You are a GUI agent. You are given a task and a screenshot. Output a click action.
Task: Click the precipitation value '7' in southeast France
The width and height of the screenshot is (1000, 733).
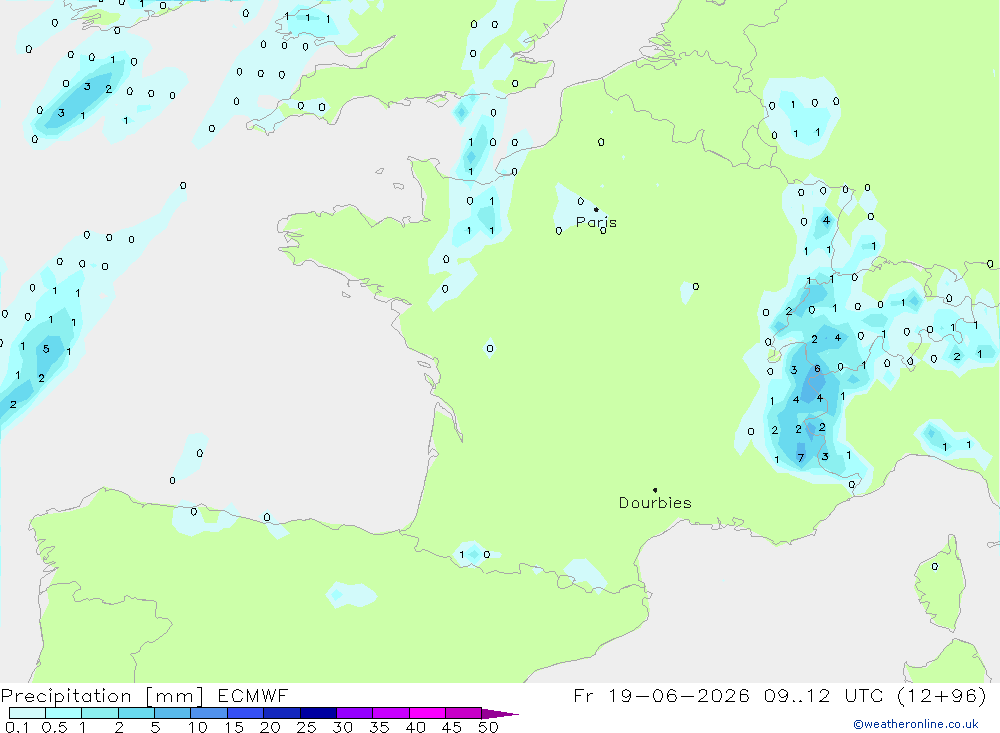click(801, 458)
